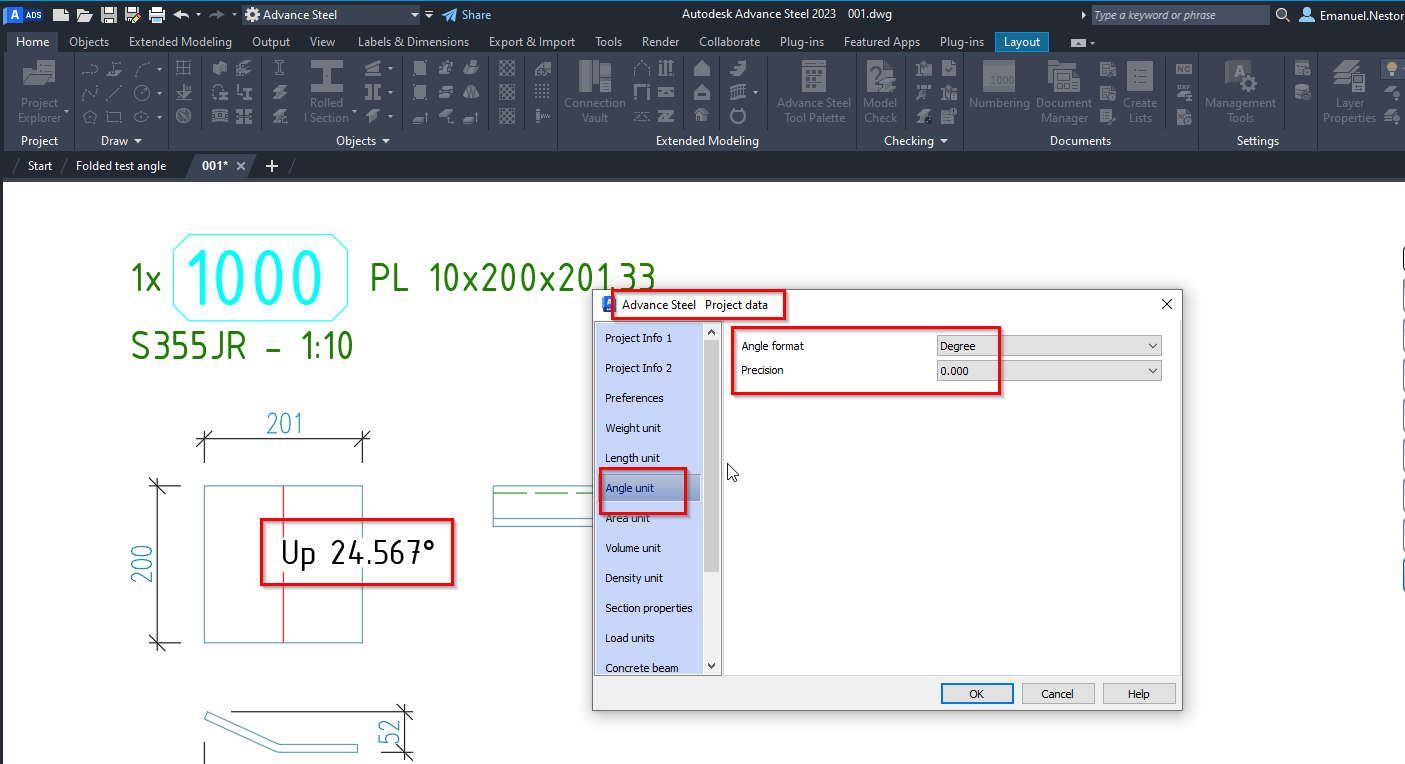Click the Numbering tool icon
Image resolution: width=1405 pixels, height=764 pixels.
[x=999, y=86]
